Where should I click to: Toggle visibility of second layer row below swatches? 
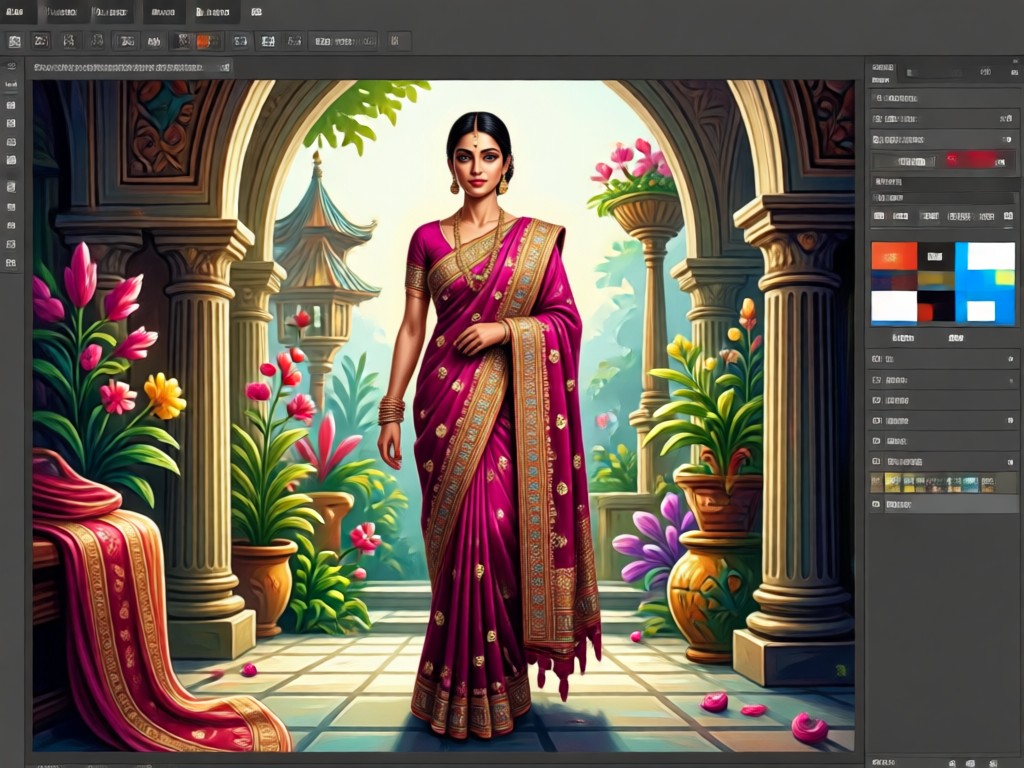[877, 380]
